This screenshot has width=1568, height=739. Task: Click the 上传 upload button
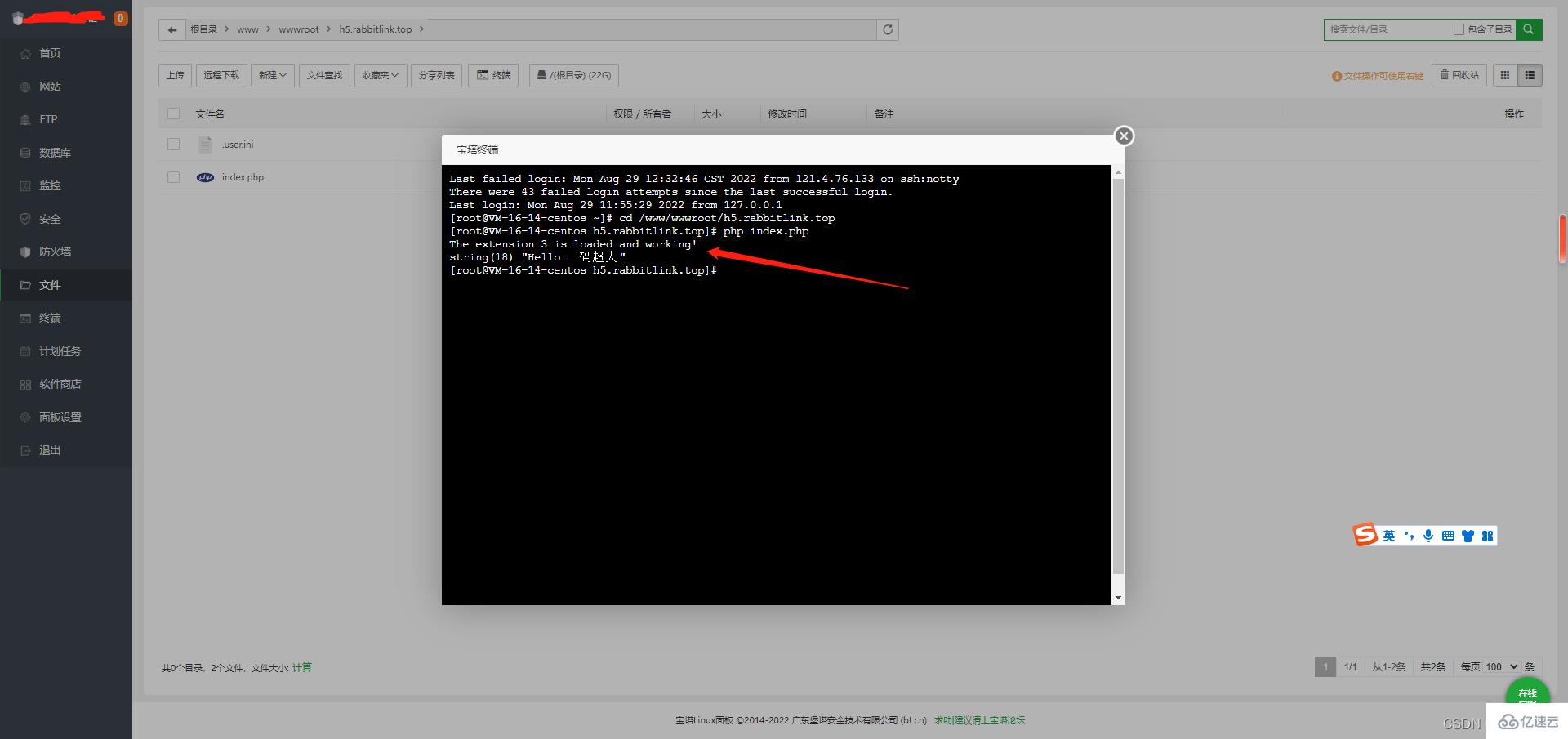click(x=176, y=75)
